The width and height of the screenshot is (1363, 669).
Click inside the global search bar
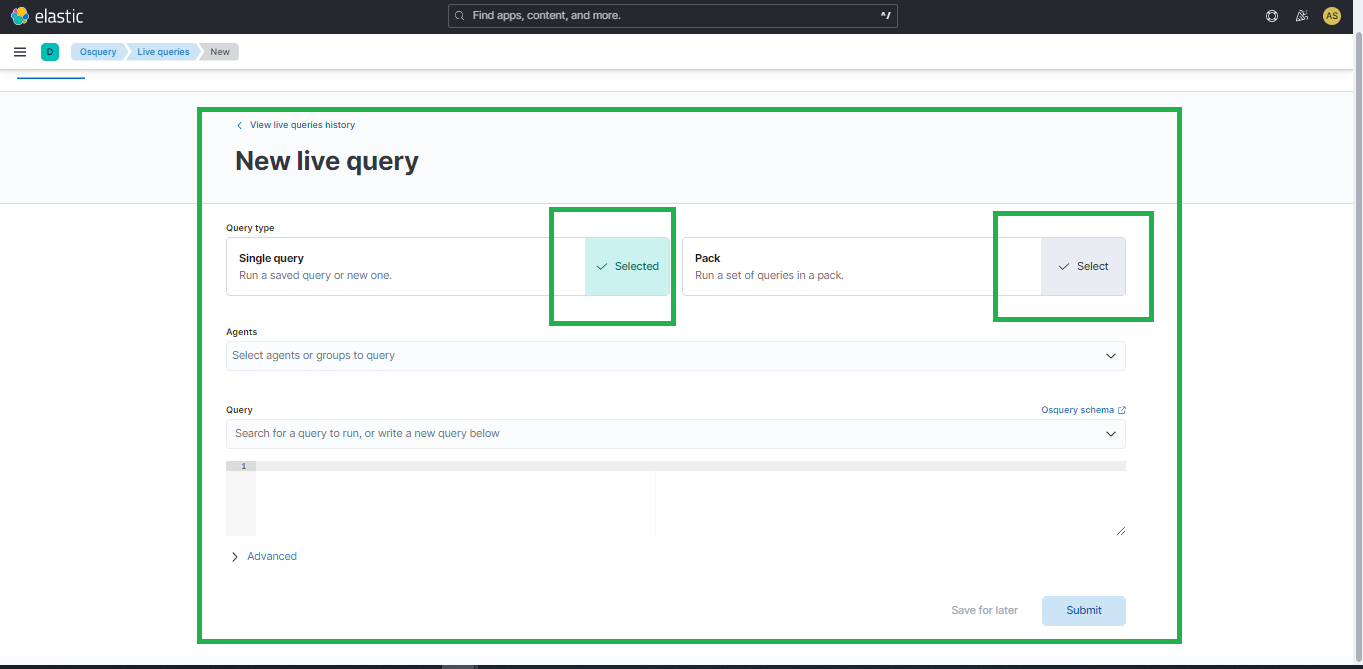click(x=672, y=15)
